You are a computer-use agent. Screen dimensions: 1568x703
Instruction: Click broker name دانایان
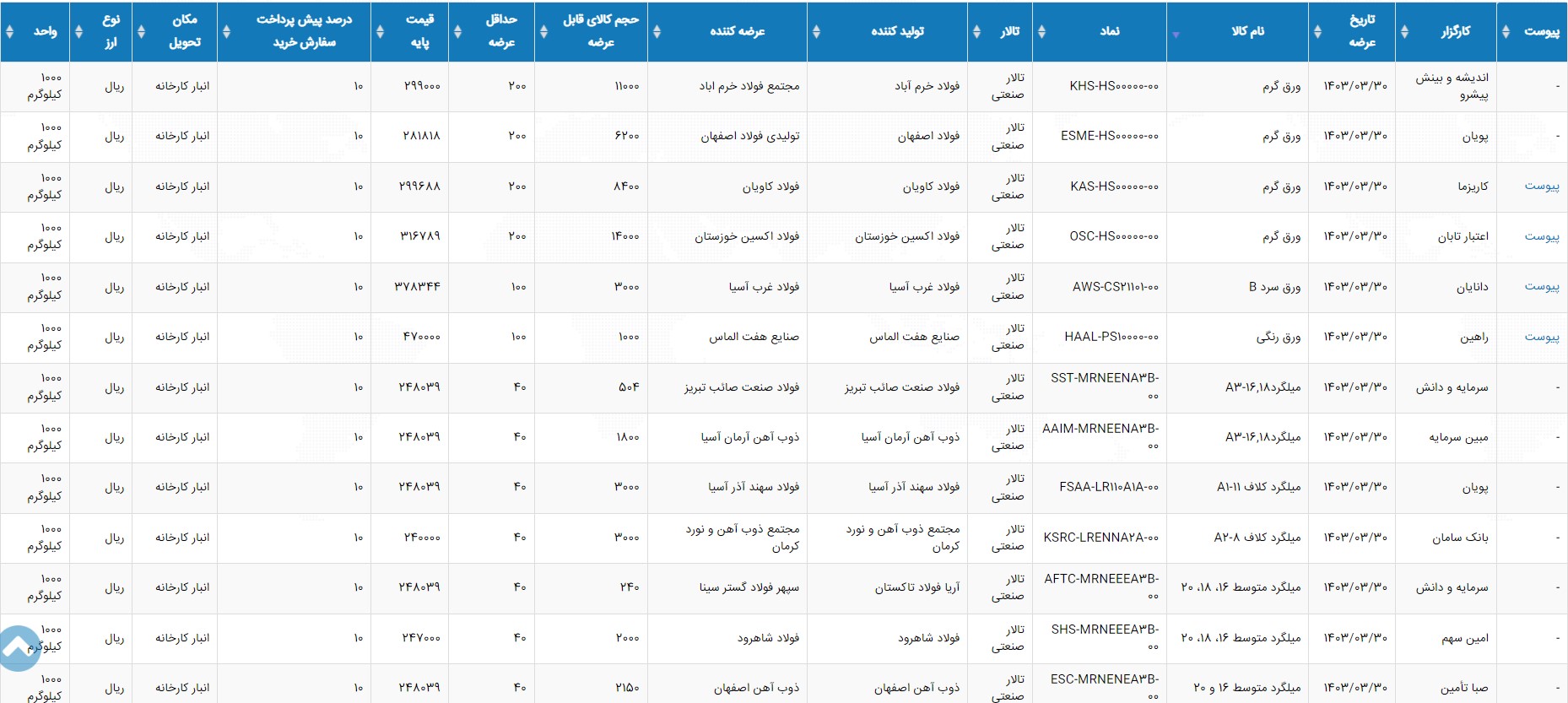1472,287
